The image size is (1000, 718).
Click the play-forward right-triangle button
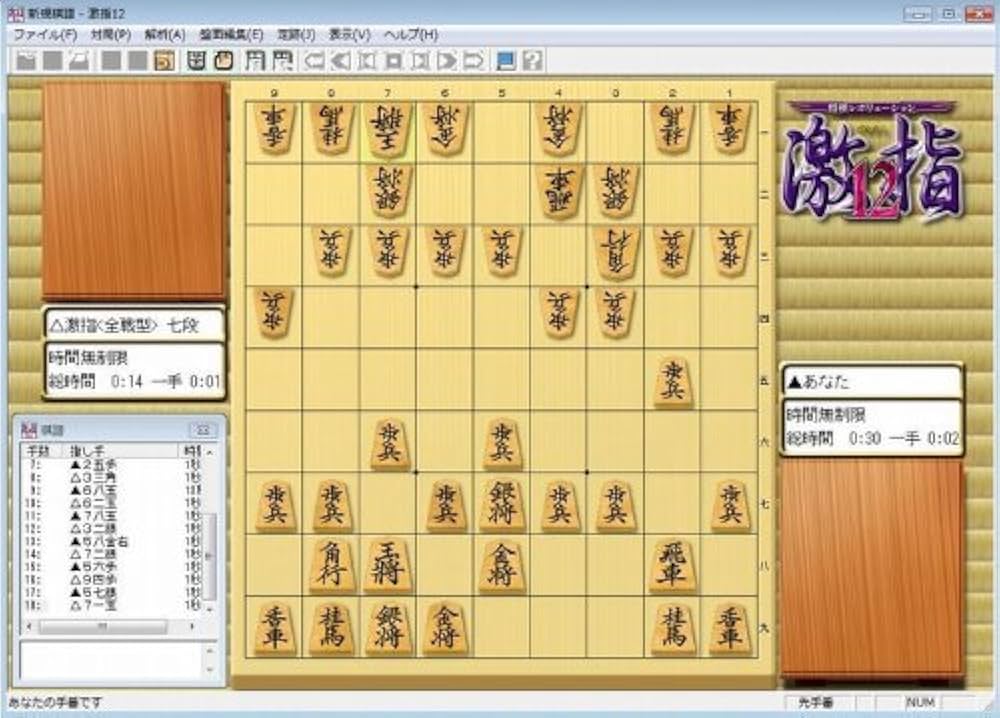(446, 61)
